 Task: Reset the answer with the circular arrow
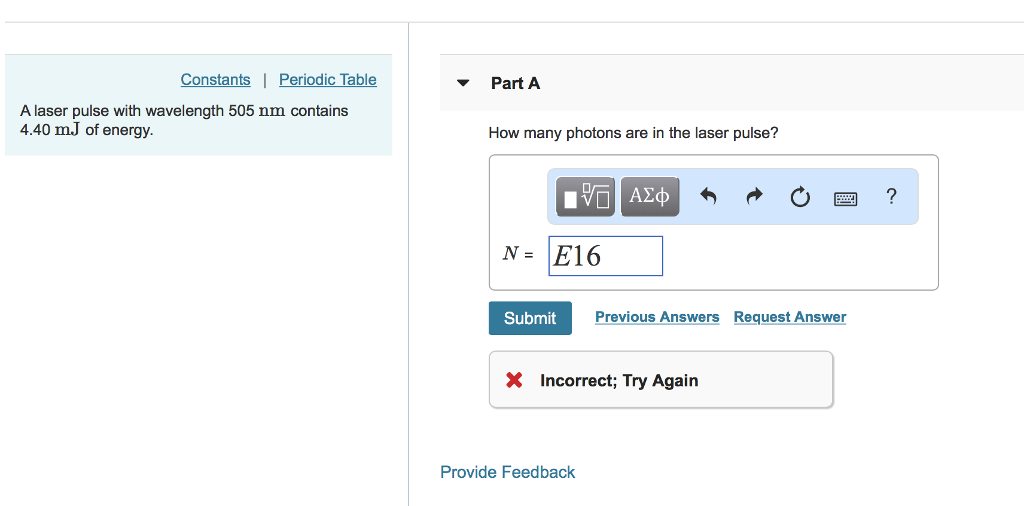point(800,197)
